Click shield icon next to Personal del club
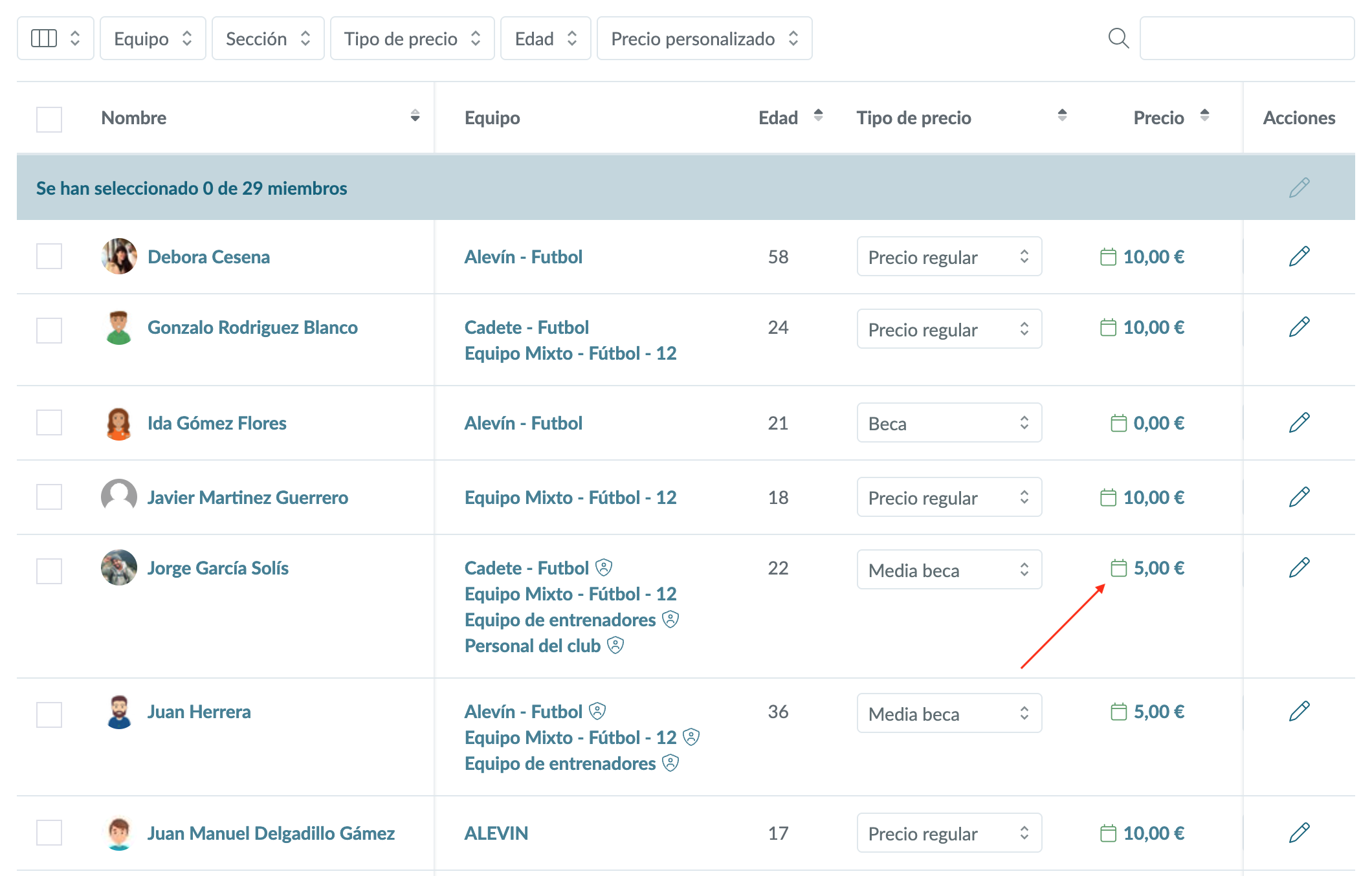The height and width of the screenshot is (876, 1372). tap(615, 645)
